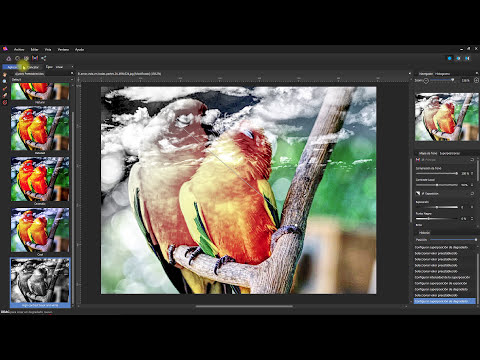
Task: Click the middle split-view mode icon
Action: click(x=458, y=58)
